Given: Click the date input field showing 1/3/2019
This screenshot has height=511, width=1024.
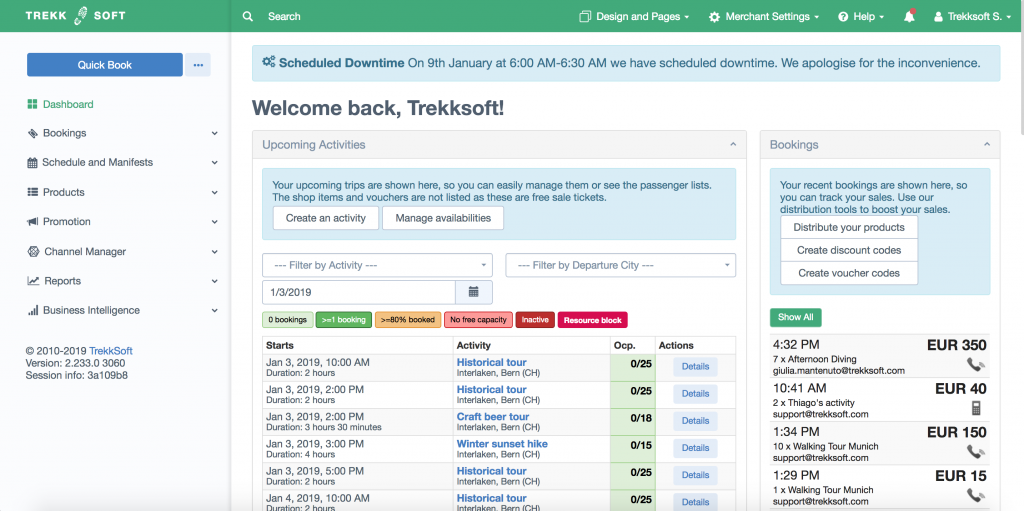Looking at the screenshot, I should (x=358, y=292).
